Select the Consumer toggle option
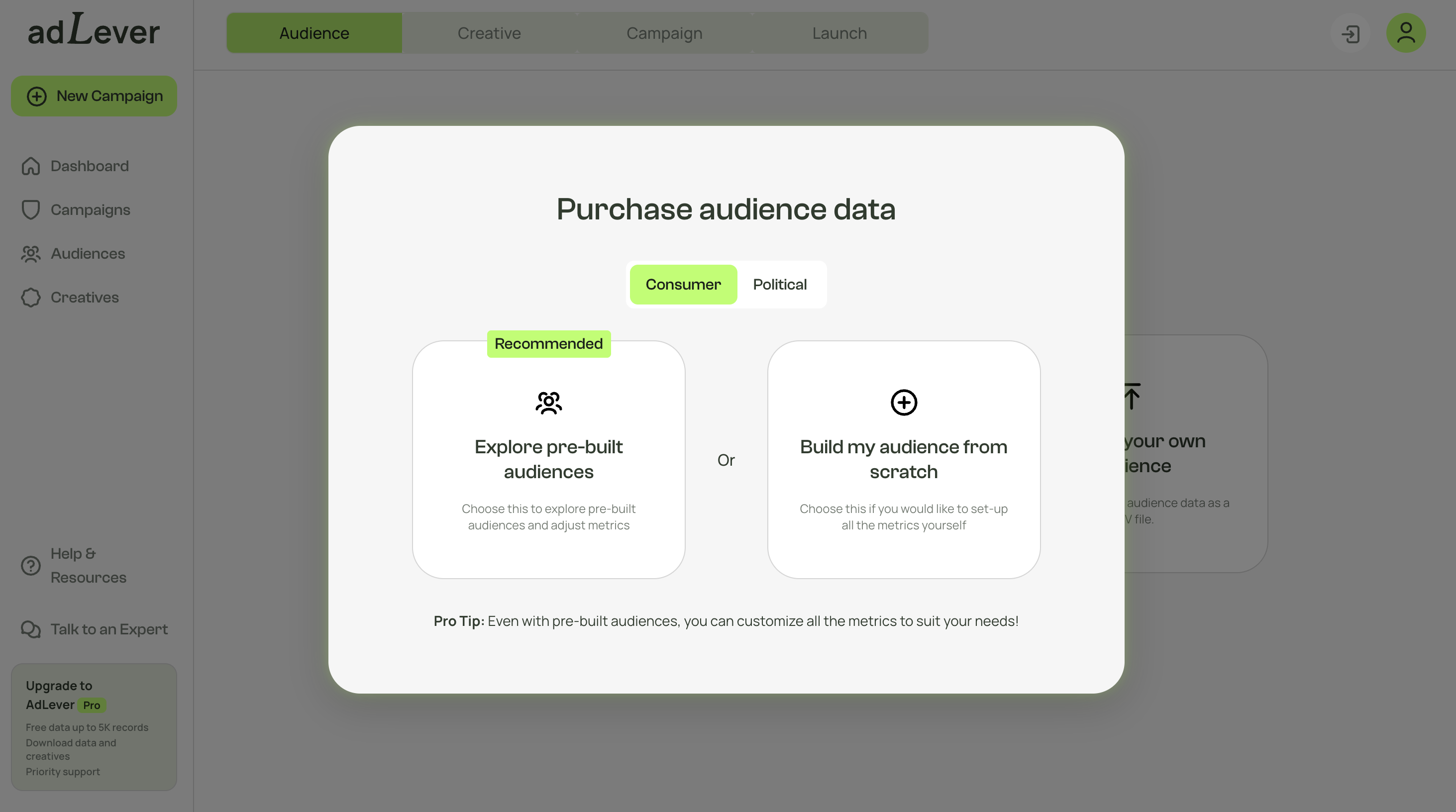The image size is (1456, 812). point(683,284)
